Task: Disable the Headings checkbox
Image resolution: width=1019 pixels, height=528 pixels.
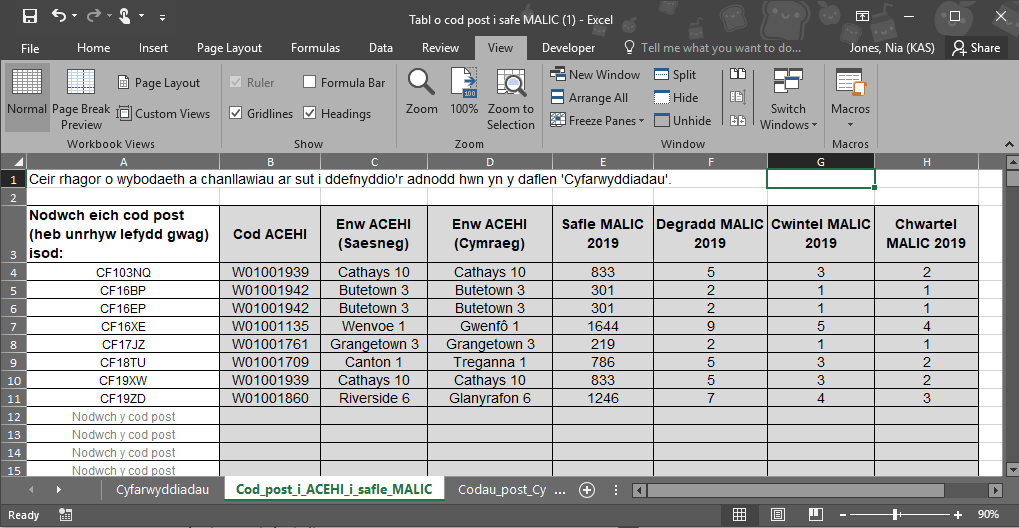Action: click(310, 114)
